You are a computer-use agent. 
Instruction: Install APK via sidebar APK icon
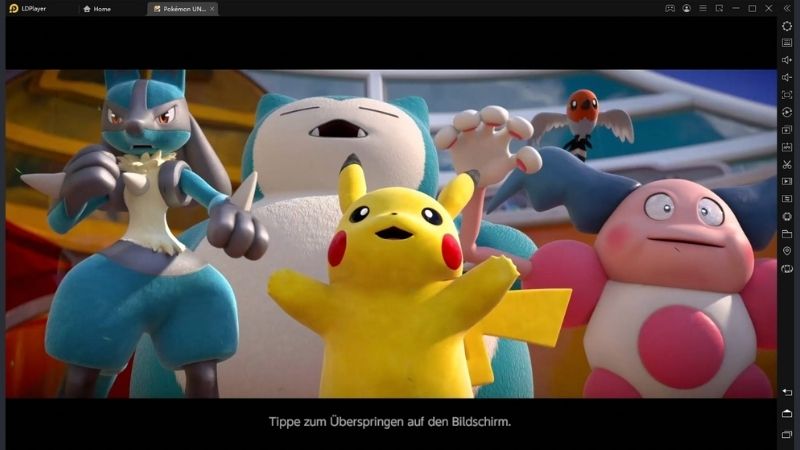point(787,147)
